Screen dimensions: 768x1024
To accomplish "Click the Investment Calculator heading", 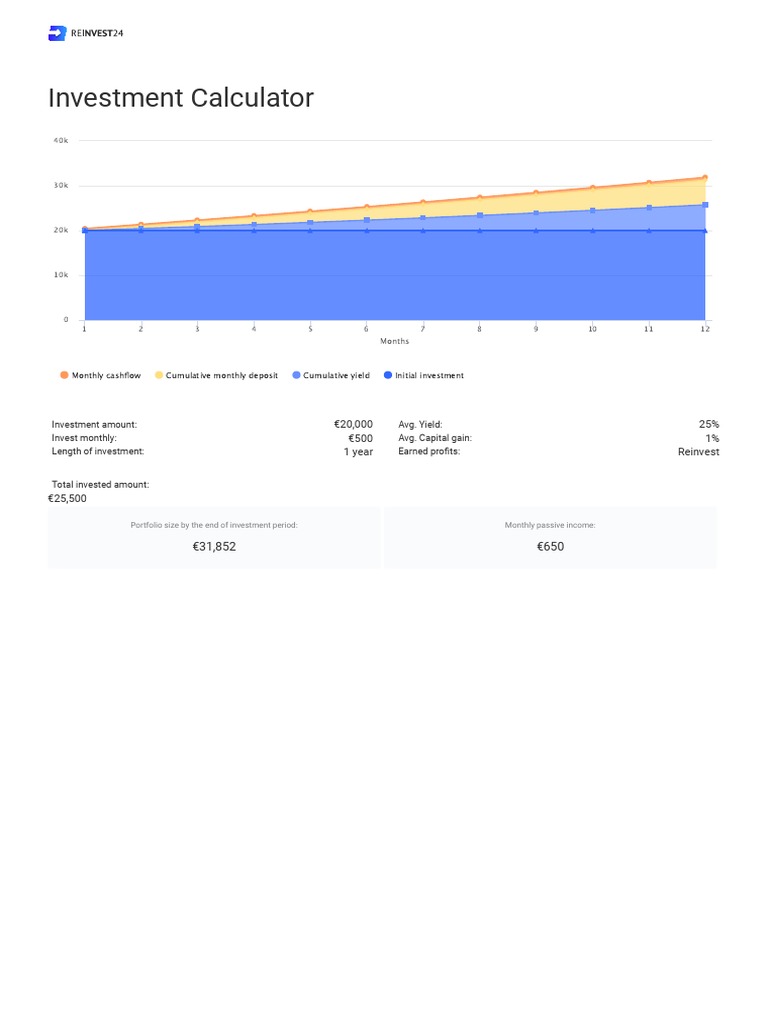I will pyautogui.click(x=181, y=98).
